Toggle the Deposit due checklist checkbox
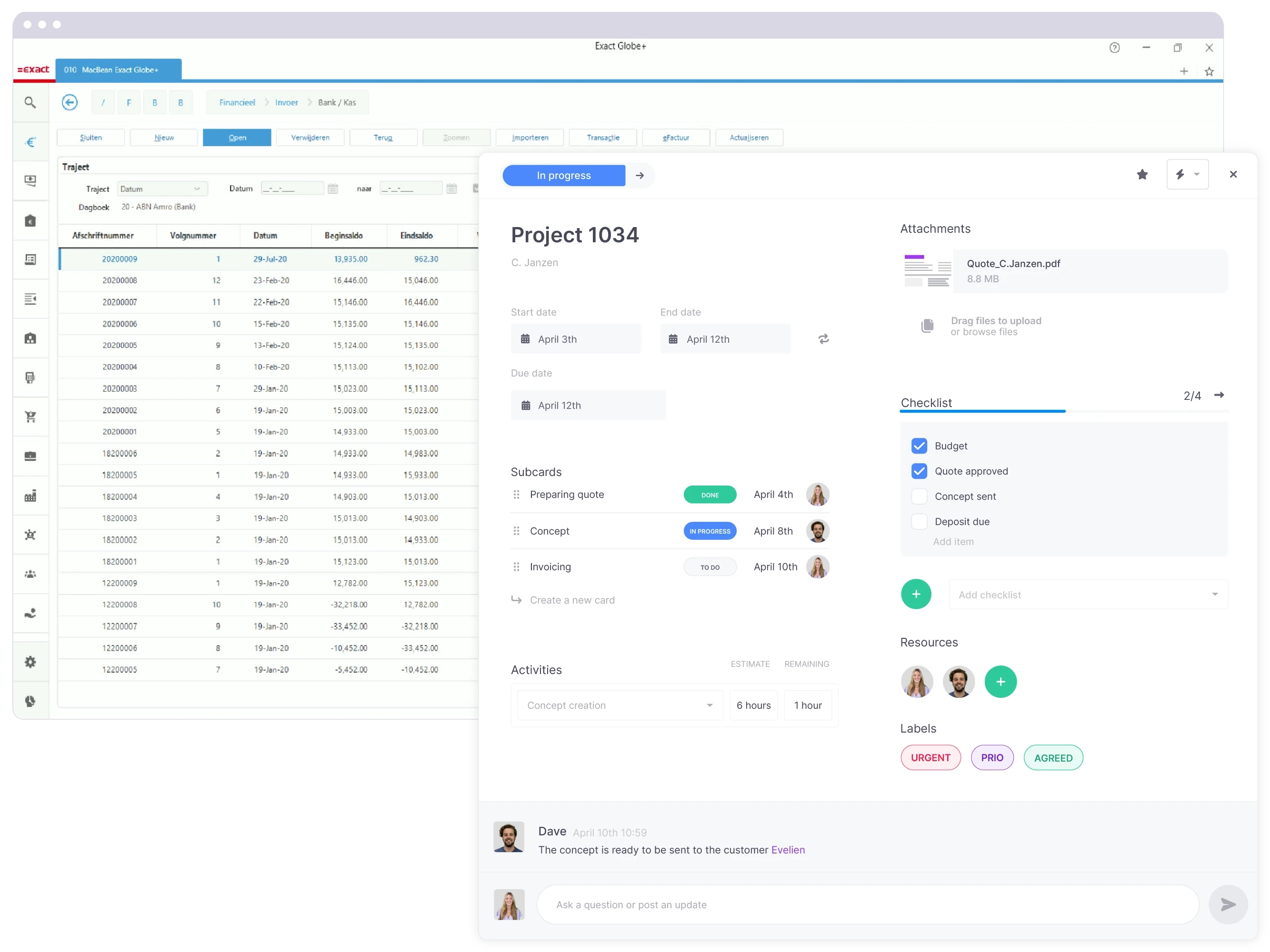This screenshot has height=952, width=1270. point(919,521)
